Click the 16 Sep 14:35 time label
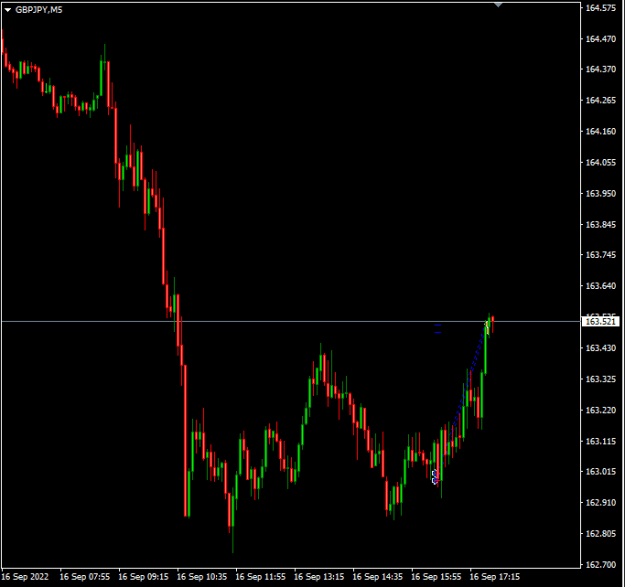625x587 pixels. point(377,577)
